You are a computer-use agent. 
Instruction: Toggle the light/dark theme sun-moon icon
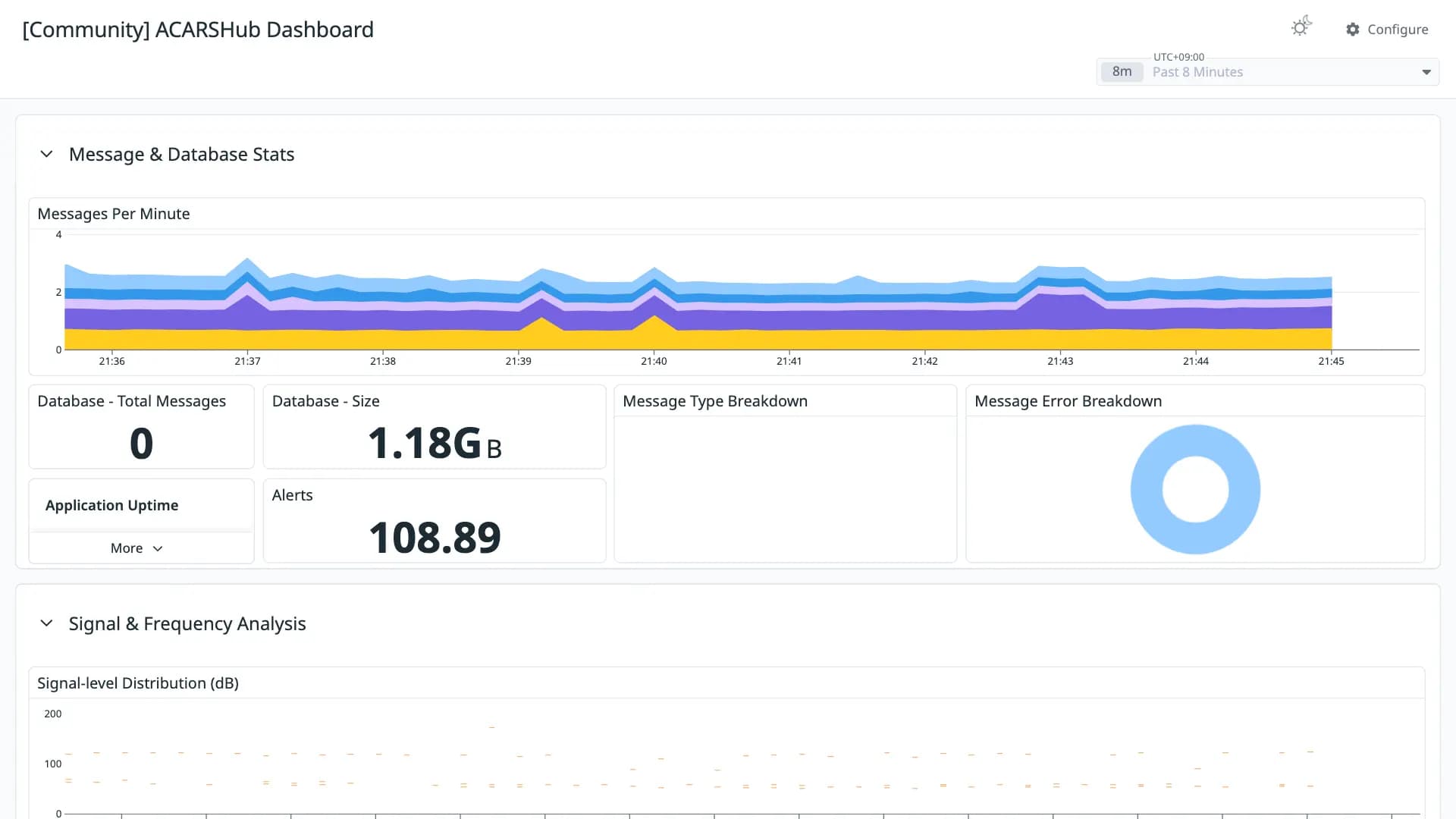(x=1301, y=27)
